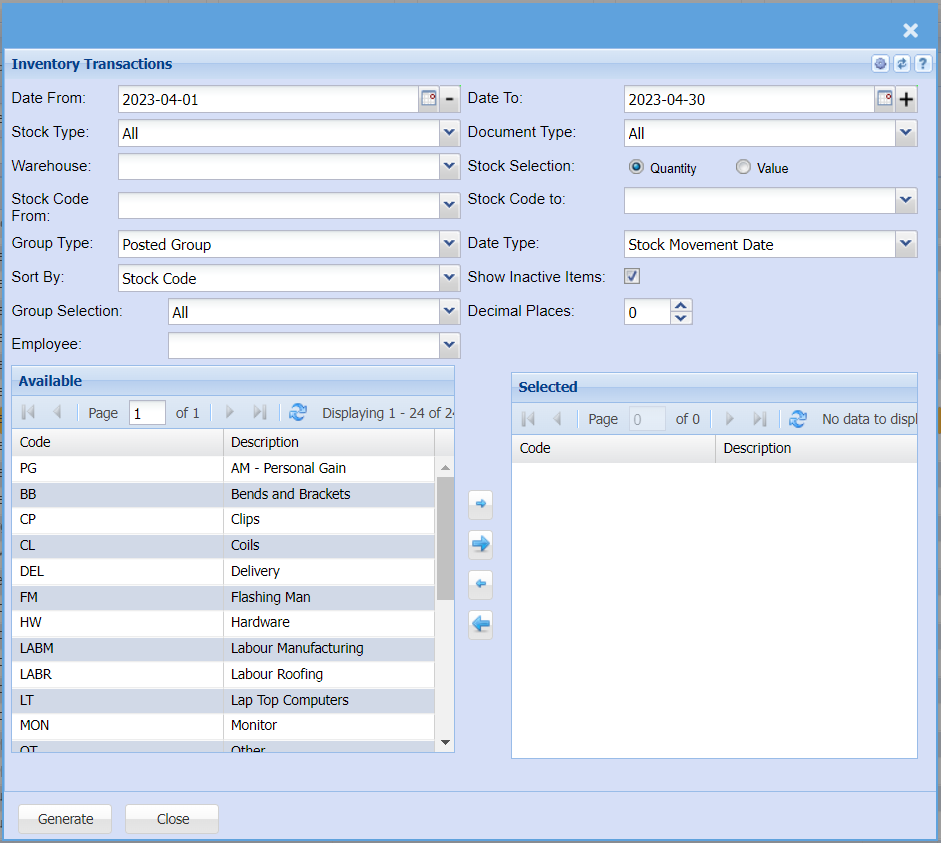Select the Quantity radio button
The image size is (941, 843).
coord(636,167)
